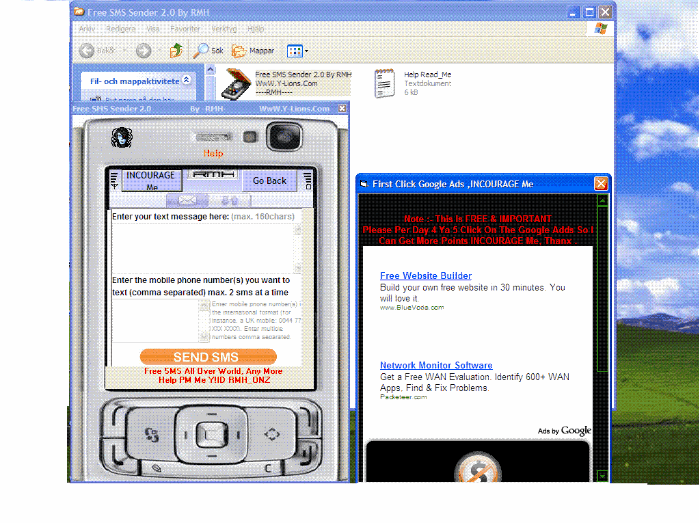This screenshot has height=523, width=699.
Task: Select Help Read_Me text document icon
Action: (x=384, y=83)
